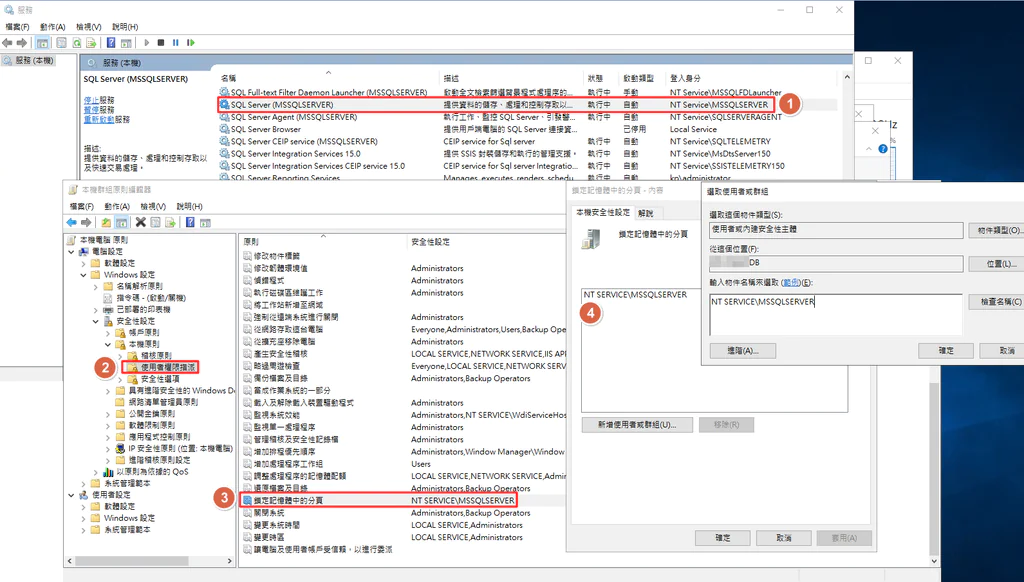Click 進階(A)... button
This screenshot has width=1024, height=582.
[x=743, y=351]
